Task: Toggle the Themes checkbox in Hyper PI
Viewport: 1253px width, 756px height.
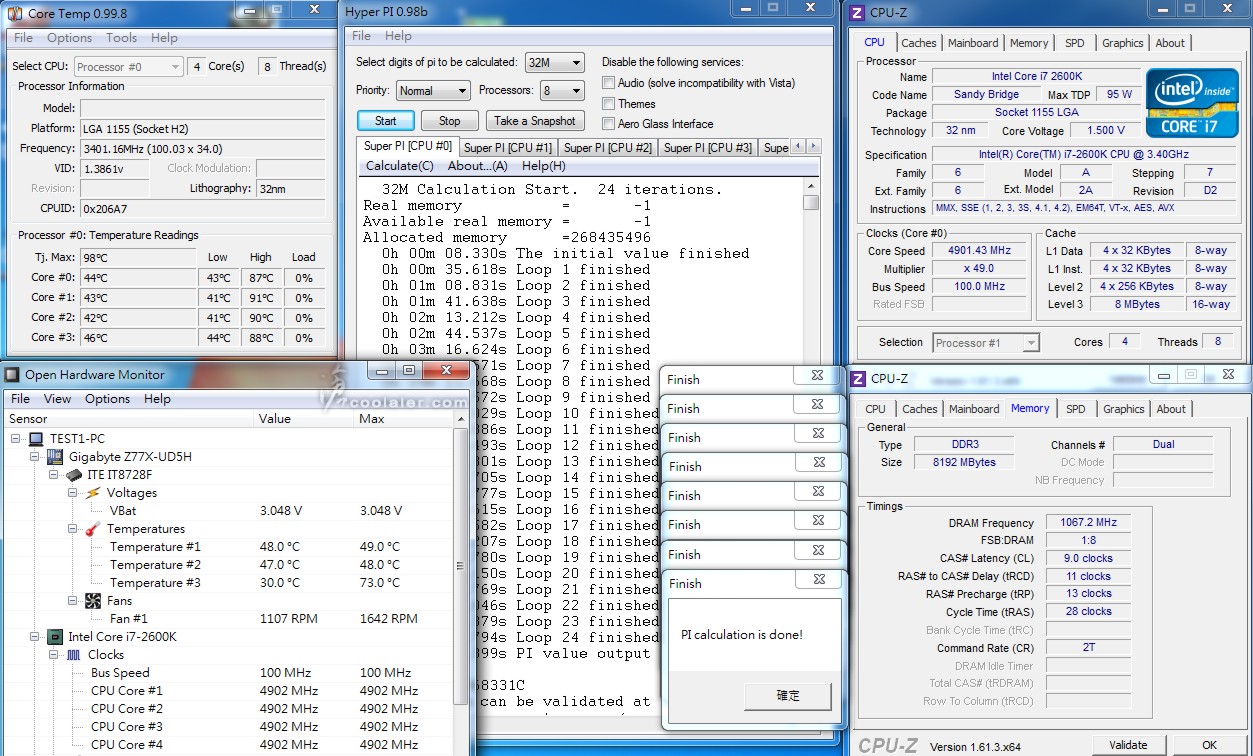Action: pyautogui.click(x=608, y=104)
